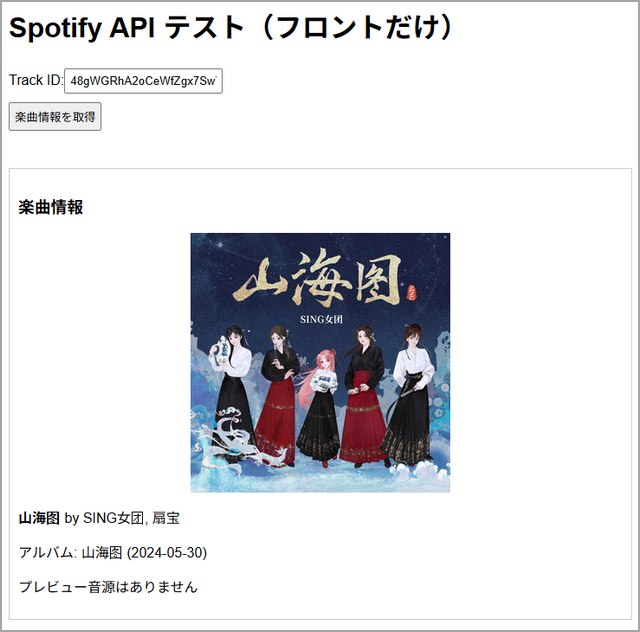Viewport: 640px width, 632px height.
Task: Click the album cover artwork image
Action: point(320,363)
